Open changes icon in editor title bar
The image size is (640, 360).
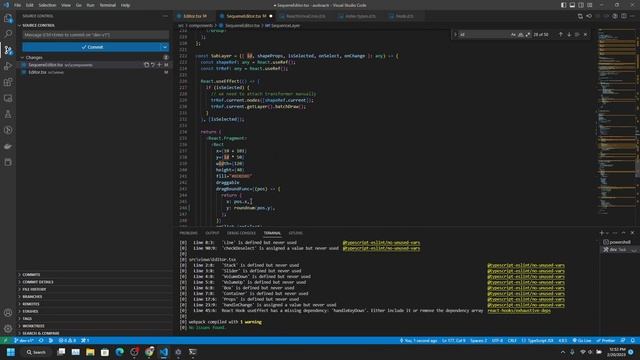(580, 16)
